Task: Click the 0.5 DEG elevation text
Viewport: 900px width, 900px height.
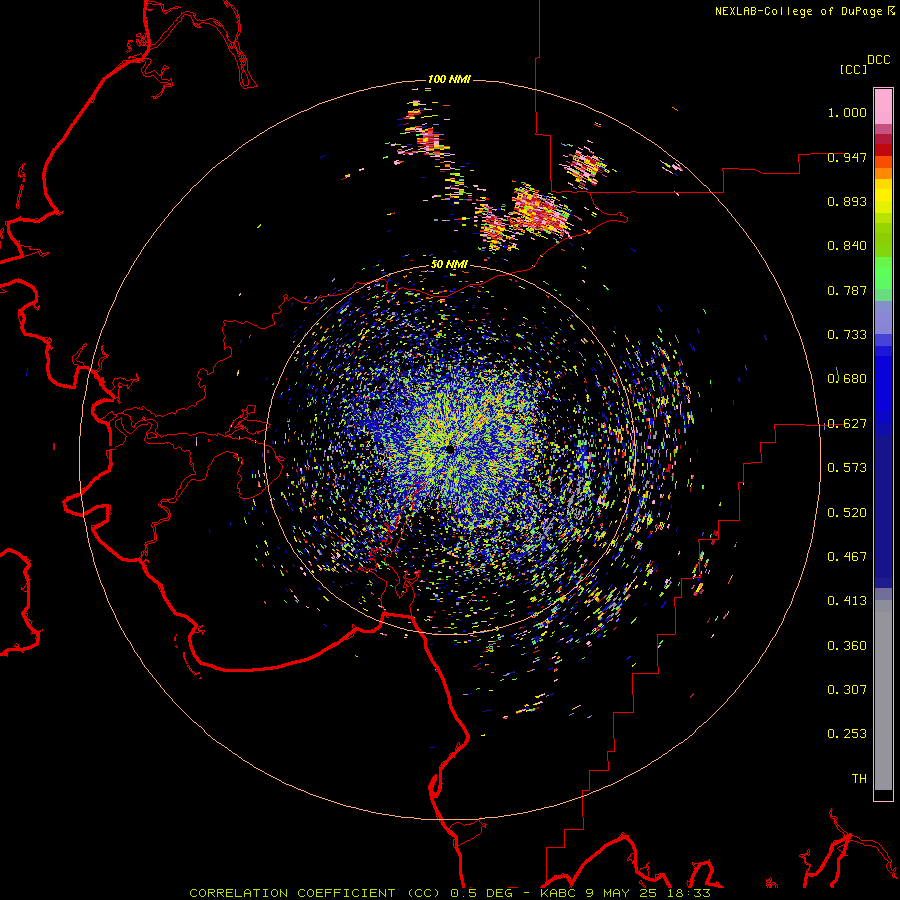Action: coord(481,893)
